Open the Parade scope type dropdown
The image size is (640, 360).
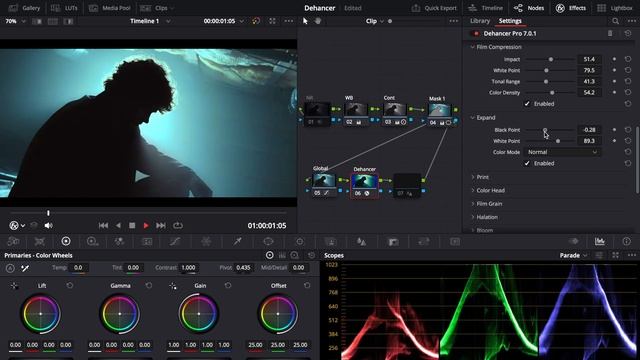coord(573,255)
